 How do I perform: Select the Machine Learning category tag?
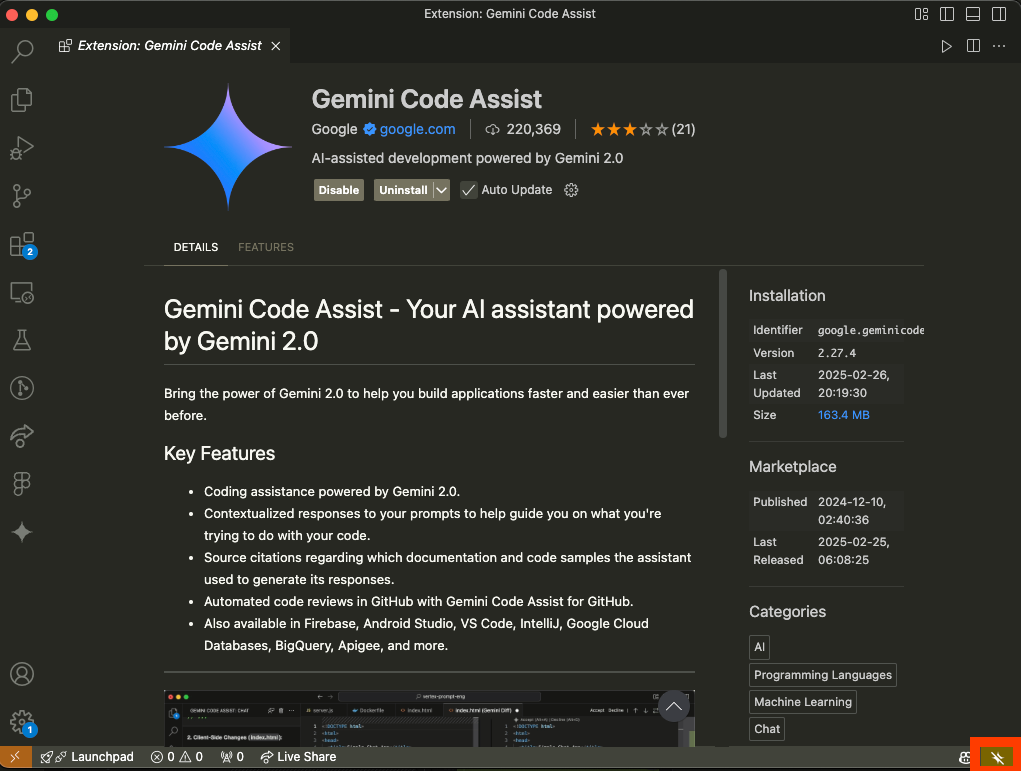(803, 702)
